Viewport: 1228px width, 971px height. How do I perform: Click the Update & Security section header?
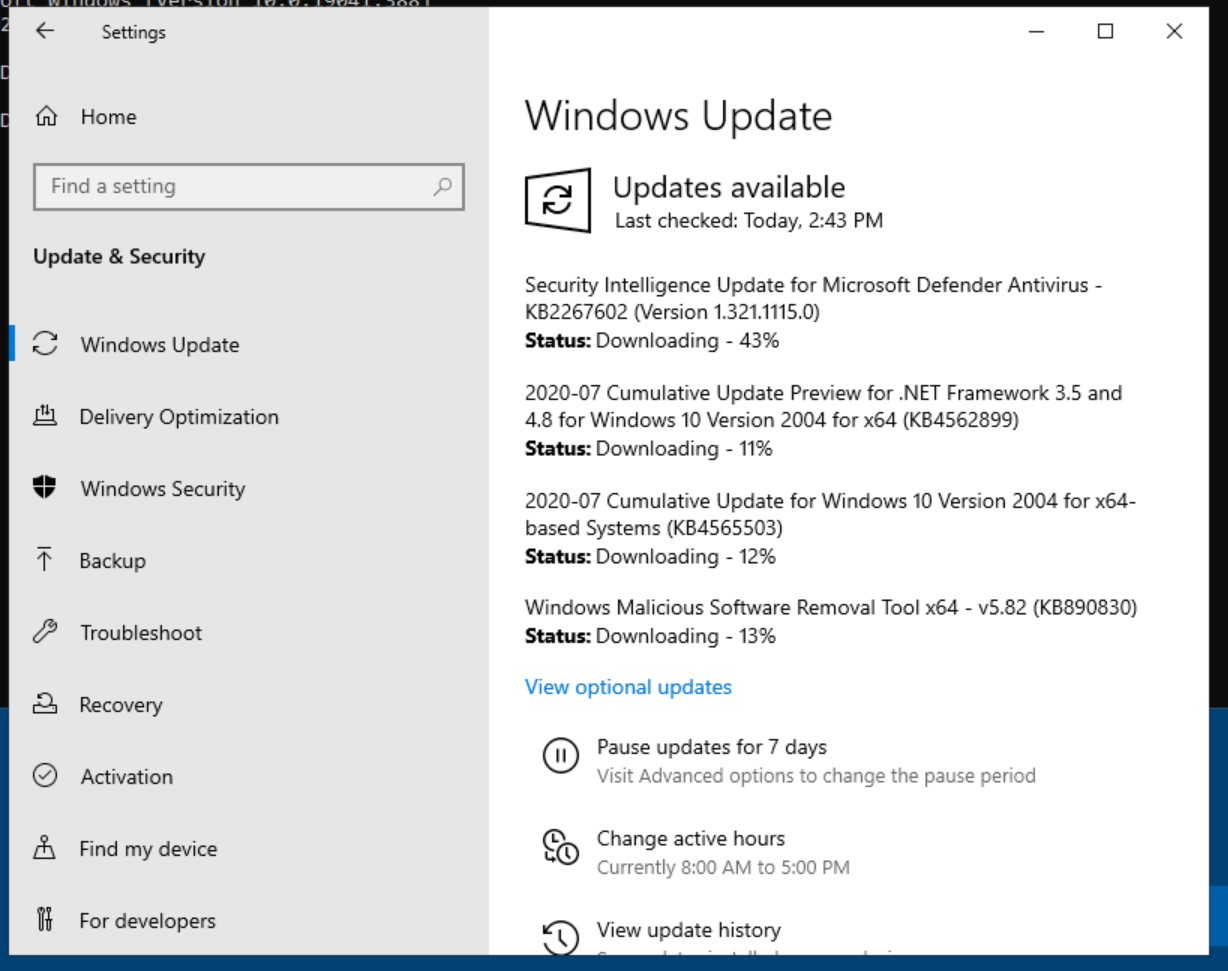119,256
